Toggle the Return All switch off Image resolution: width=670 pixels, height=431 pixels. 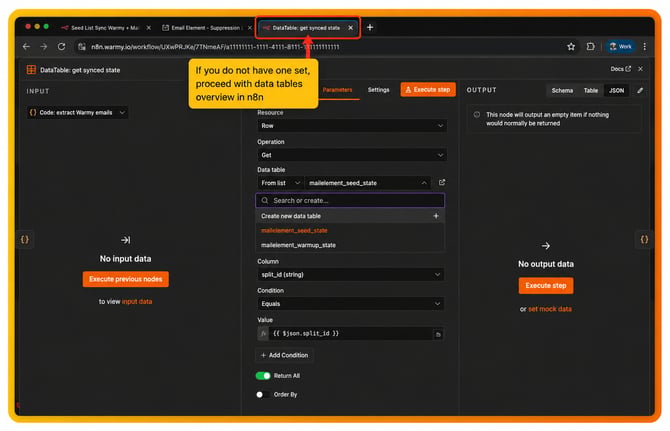point(263,375)
